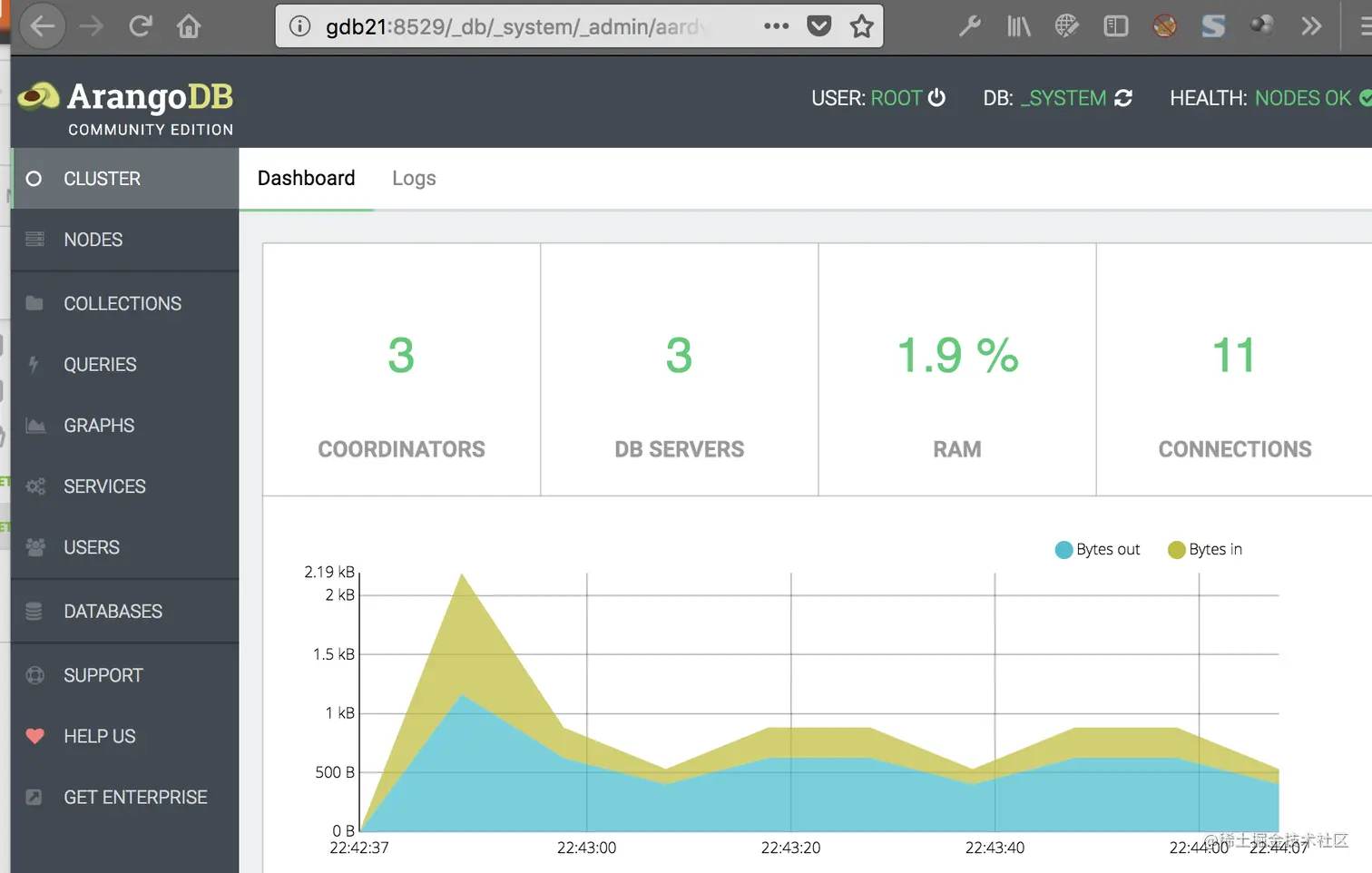Click the 22:42:37 time axis label
Viewport: 1372px width, 873px height.
(359, 848)
